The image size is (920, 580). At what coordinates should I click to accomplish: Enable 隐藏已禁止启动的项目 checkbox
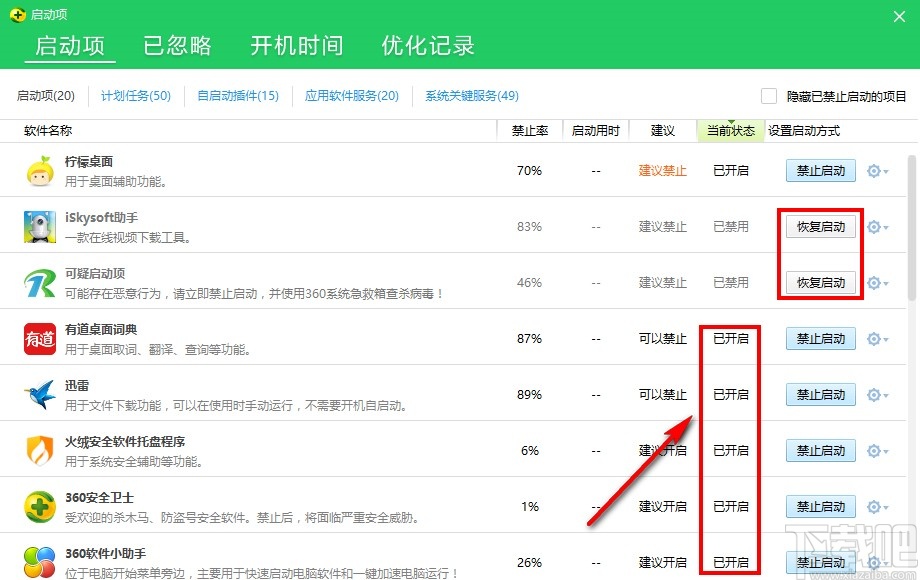point(768,95)
